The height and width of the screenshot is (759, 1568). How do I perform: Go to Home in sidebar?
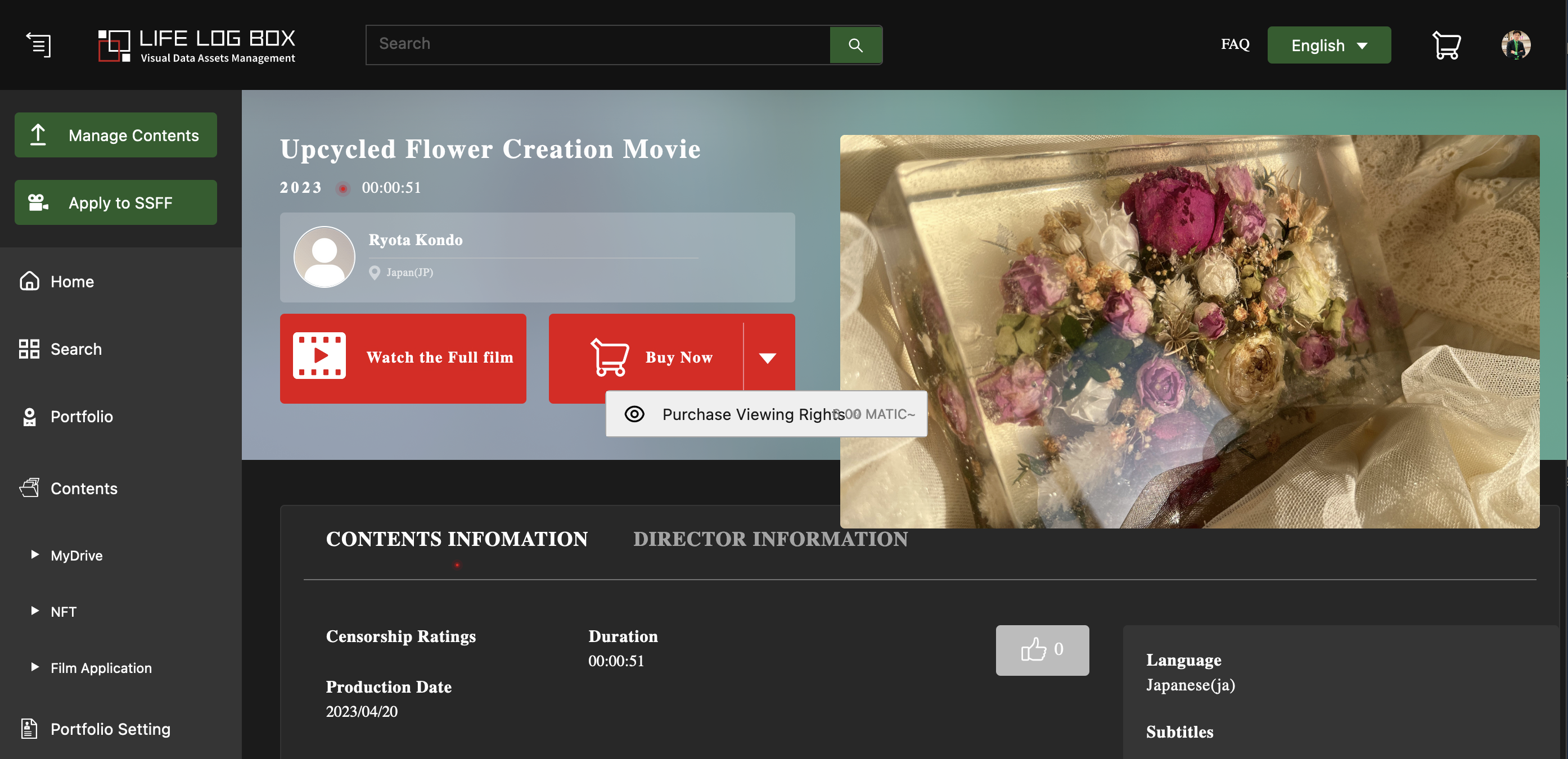pos(72,281)
